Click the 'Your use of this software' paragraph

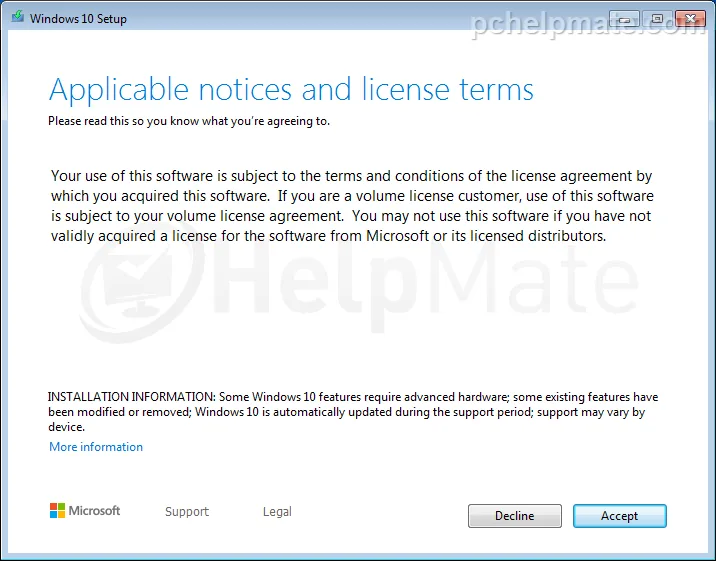352,206
